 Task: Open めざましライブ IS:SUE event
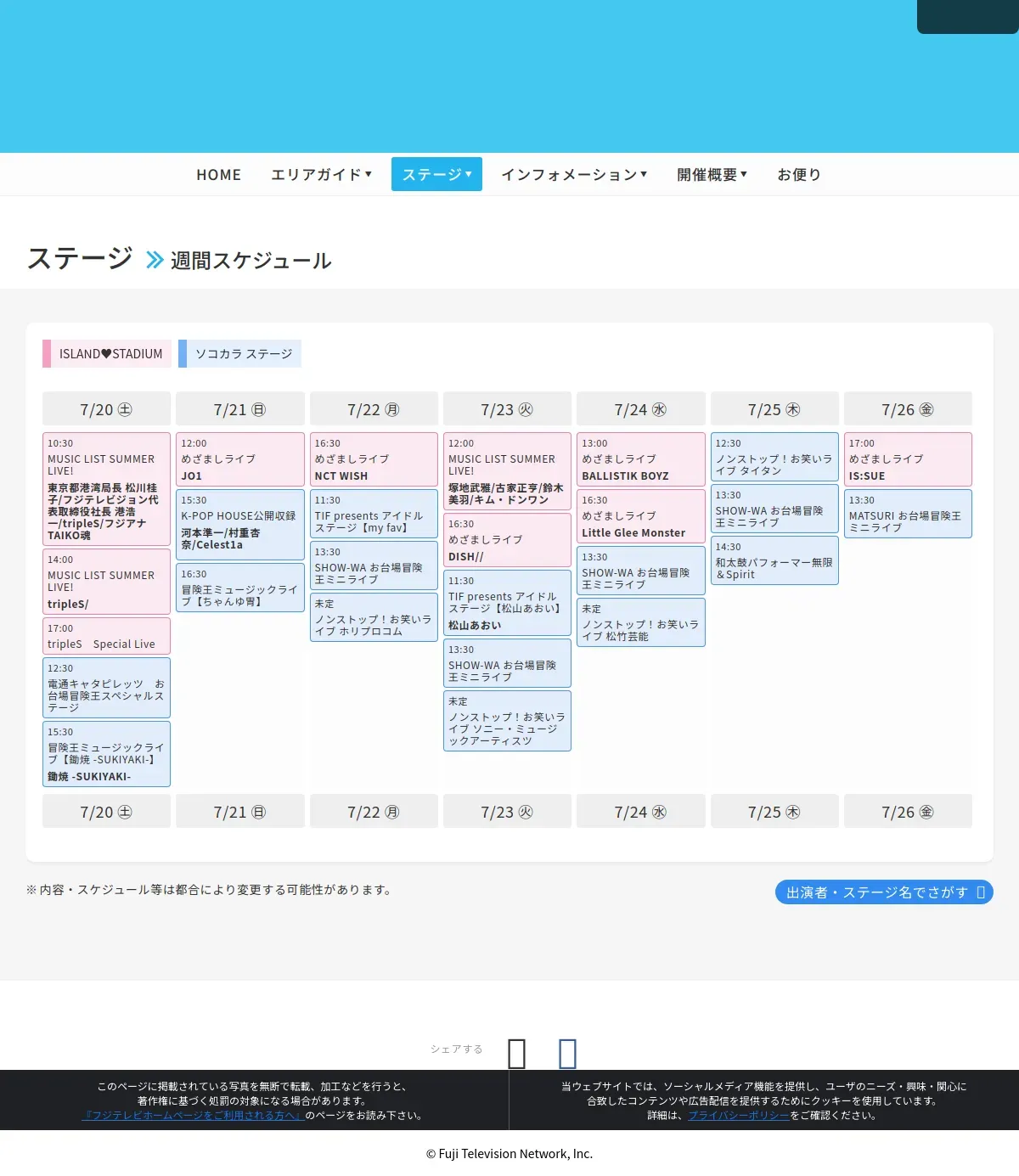[x=908, y=459]
